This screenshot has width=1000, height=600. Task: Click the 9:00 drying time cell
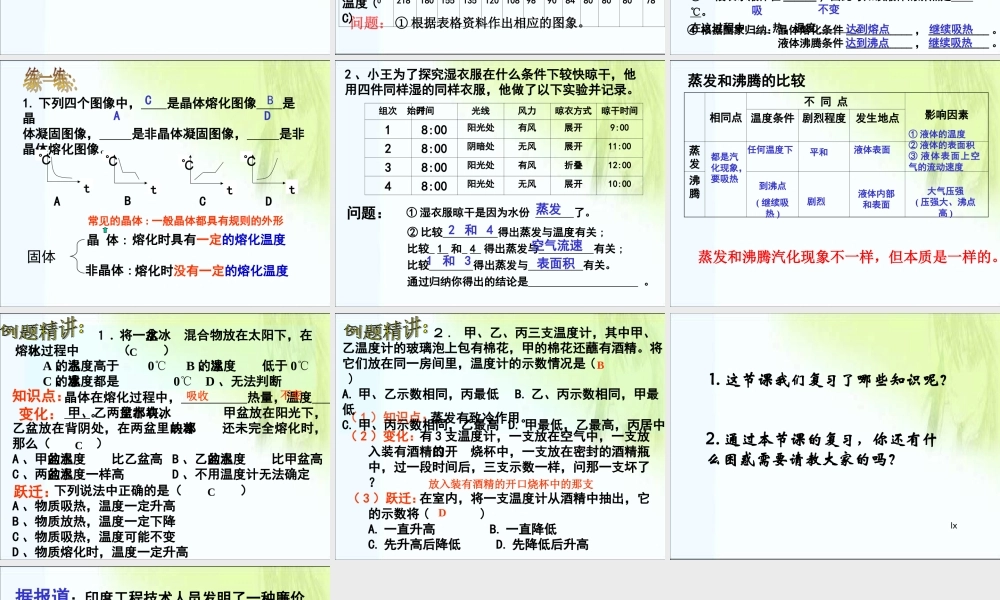(619, 128)
